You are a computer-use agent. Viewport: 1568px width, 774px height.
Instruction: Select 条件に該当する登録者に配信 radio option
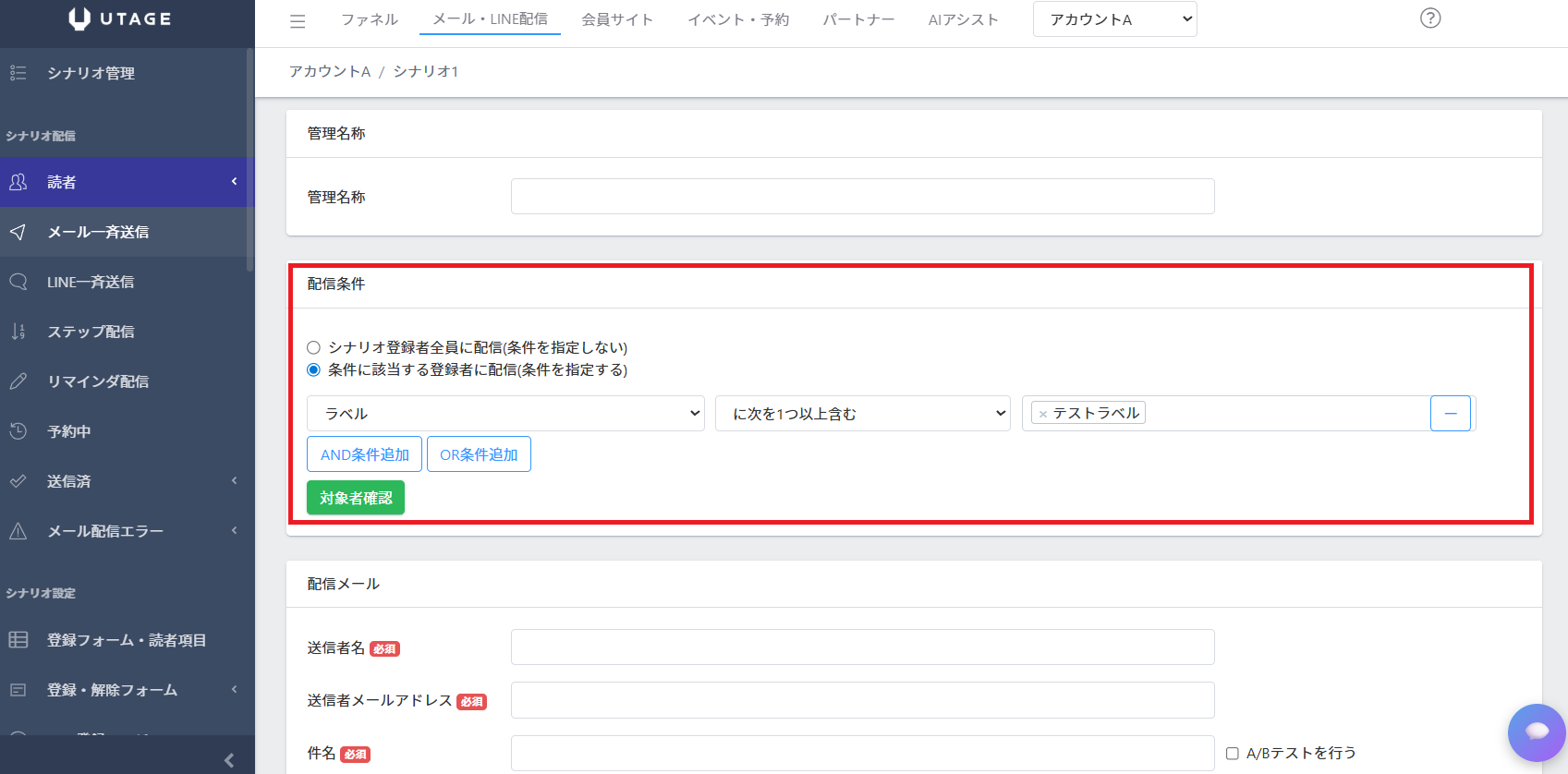314,370
